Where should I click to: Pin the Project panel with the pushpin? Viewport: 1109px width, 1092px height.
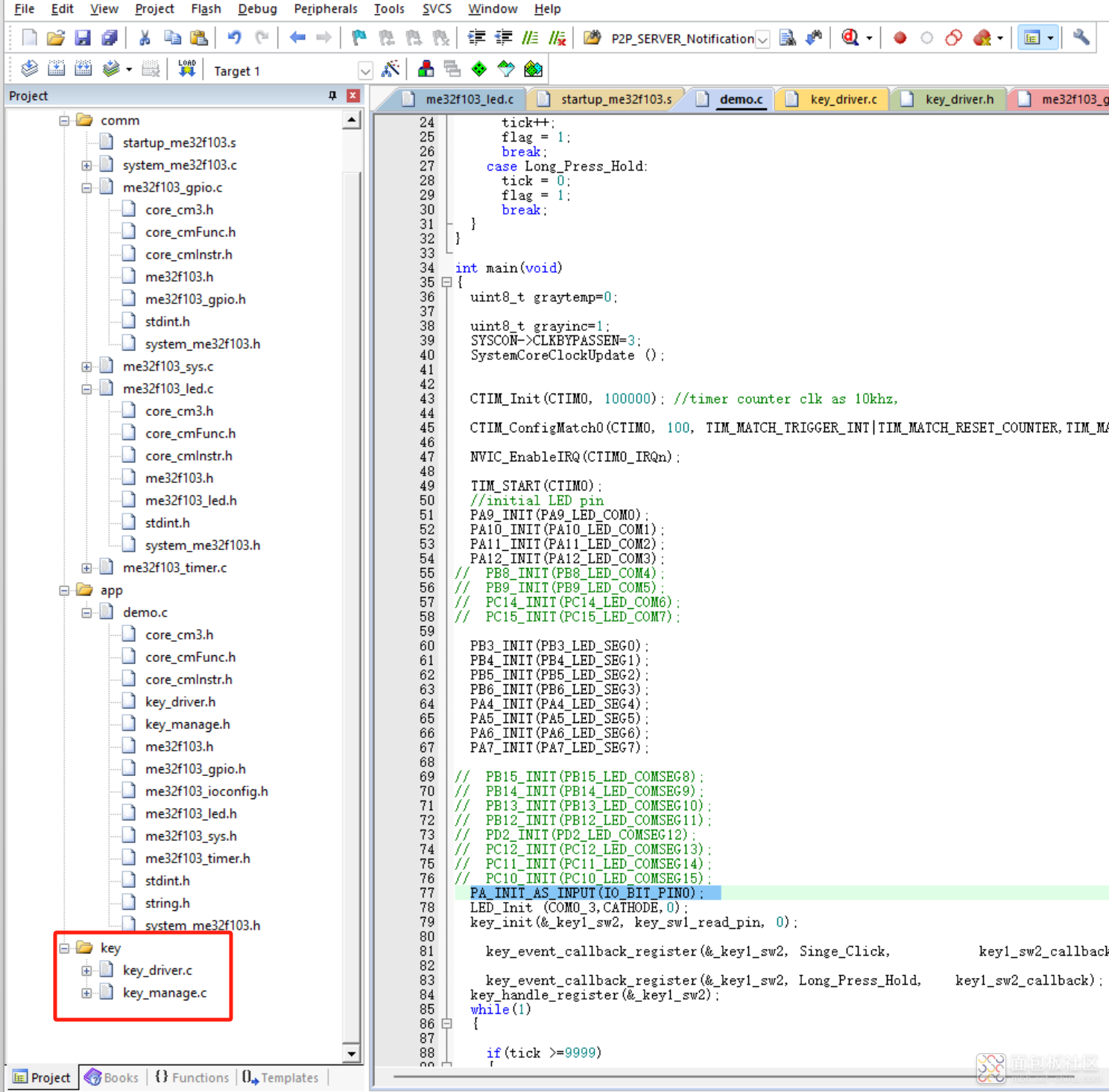332,95
